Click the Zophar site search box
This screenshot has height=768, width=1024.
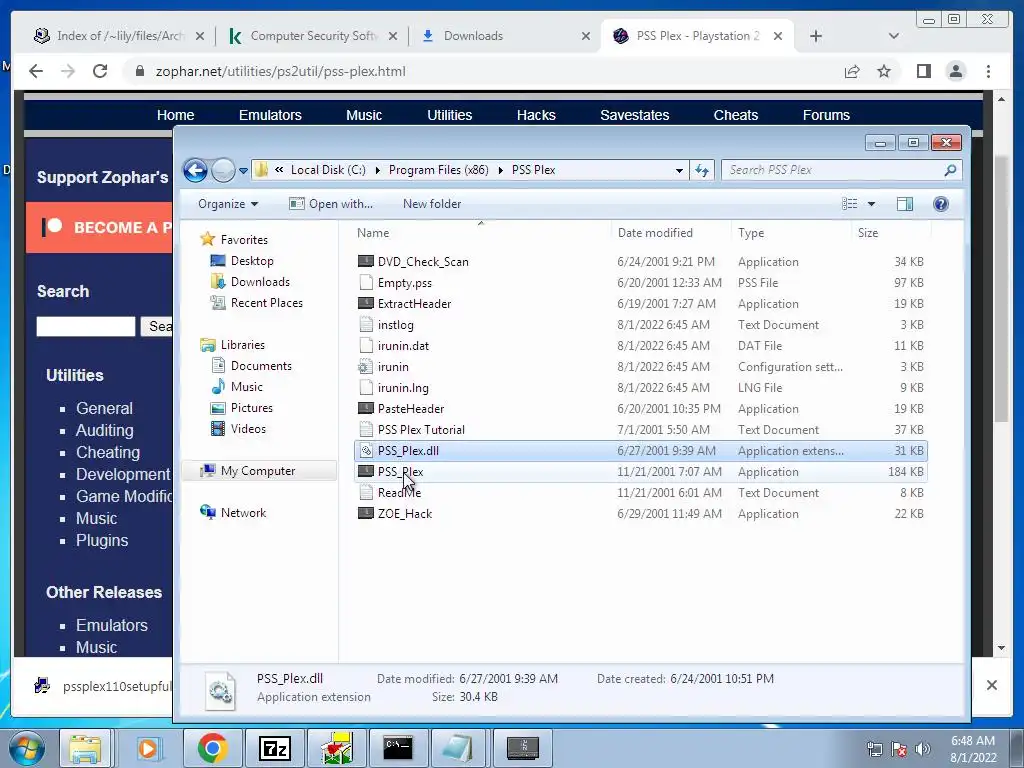(x=86, y=326)
